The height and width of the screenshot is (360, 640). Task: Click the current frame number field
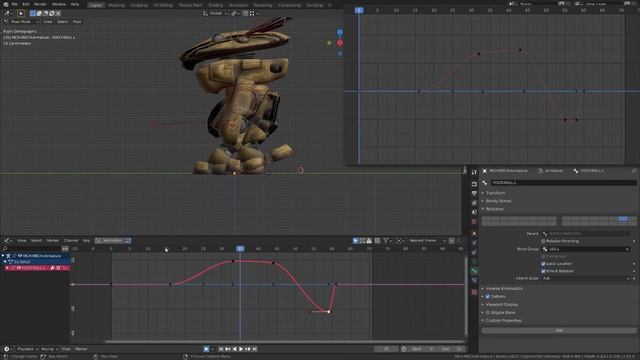point(387,349)
